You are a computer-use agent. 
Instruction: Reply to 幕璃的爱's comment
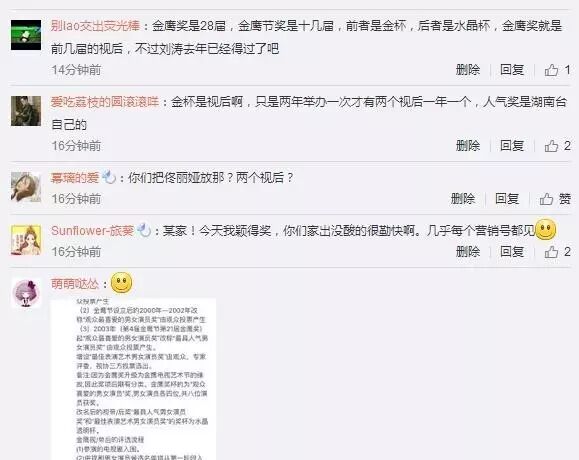[507, 199]
